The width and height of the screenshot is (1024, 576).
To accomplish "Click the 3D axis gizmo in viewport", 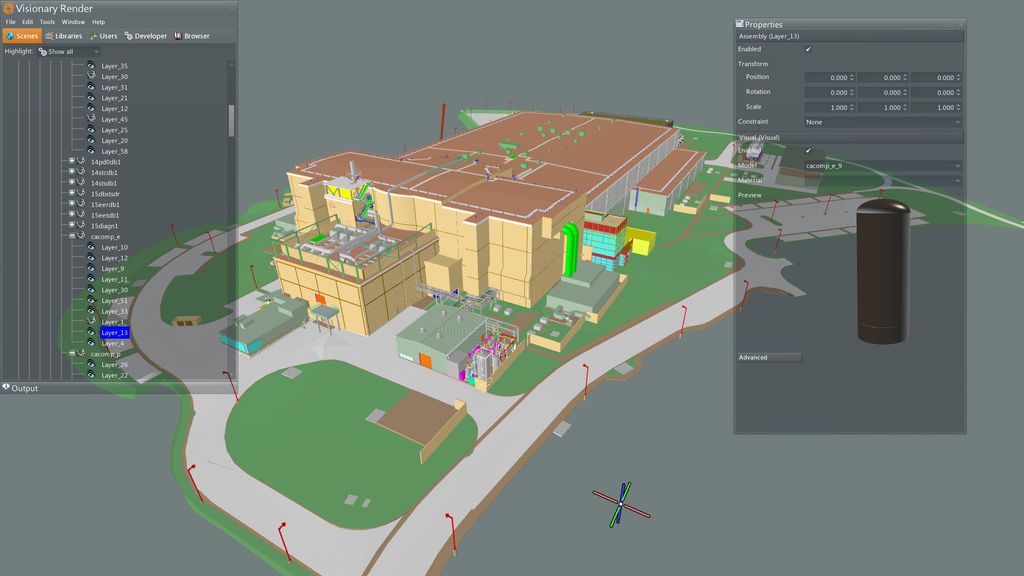I will coord(621,505).
